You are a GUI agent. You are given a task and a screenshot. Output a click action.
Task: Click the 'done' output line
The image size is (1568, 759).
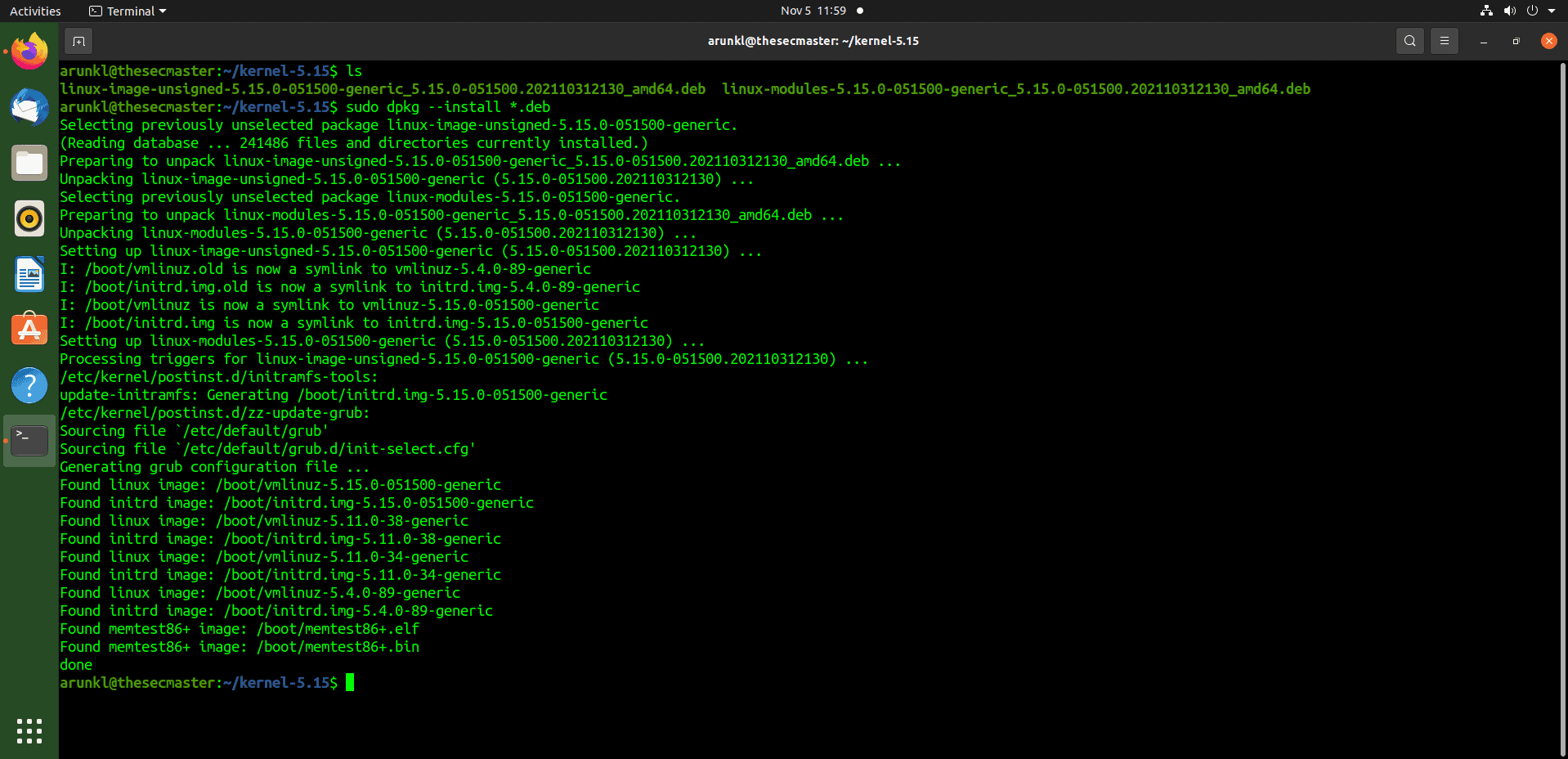(76, 665)
